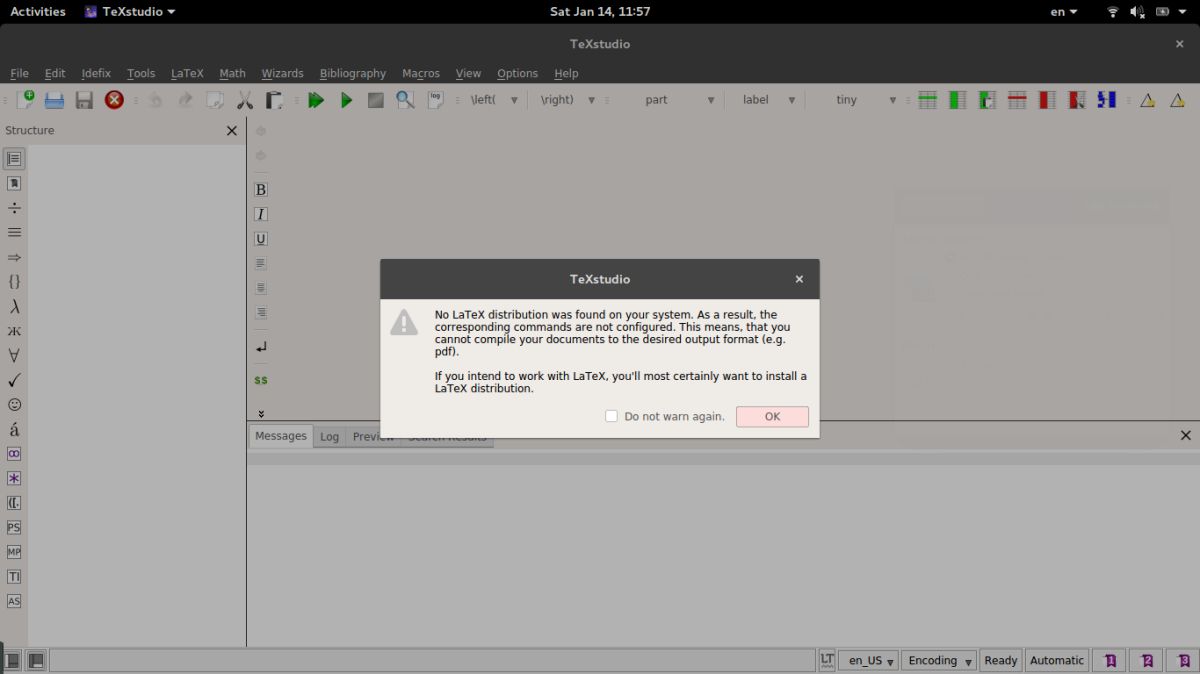
Task: Open the Greek letters (λ) panel
Action: point(14,306)
